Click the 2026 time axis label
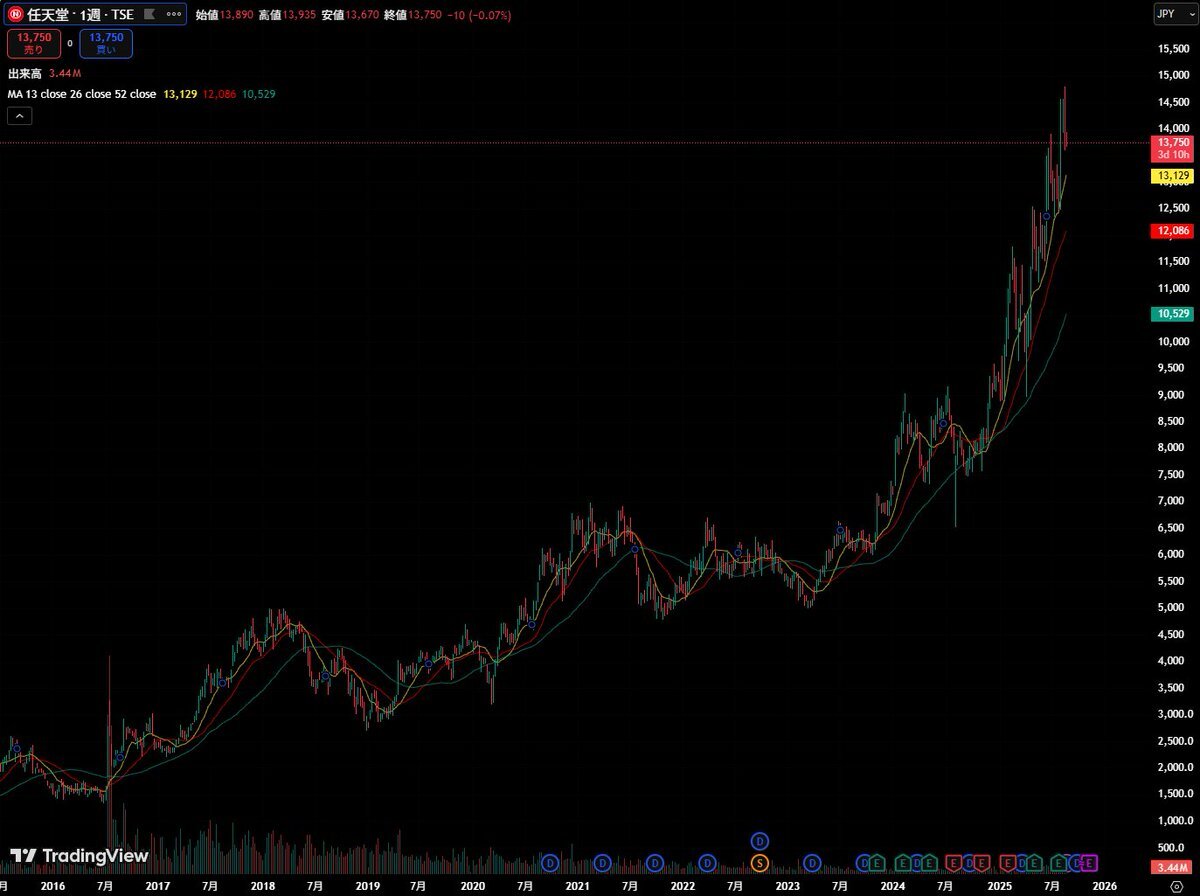The image size is (1200, 896). (x=1103, y=886)
